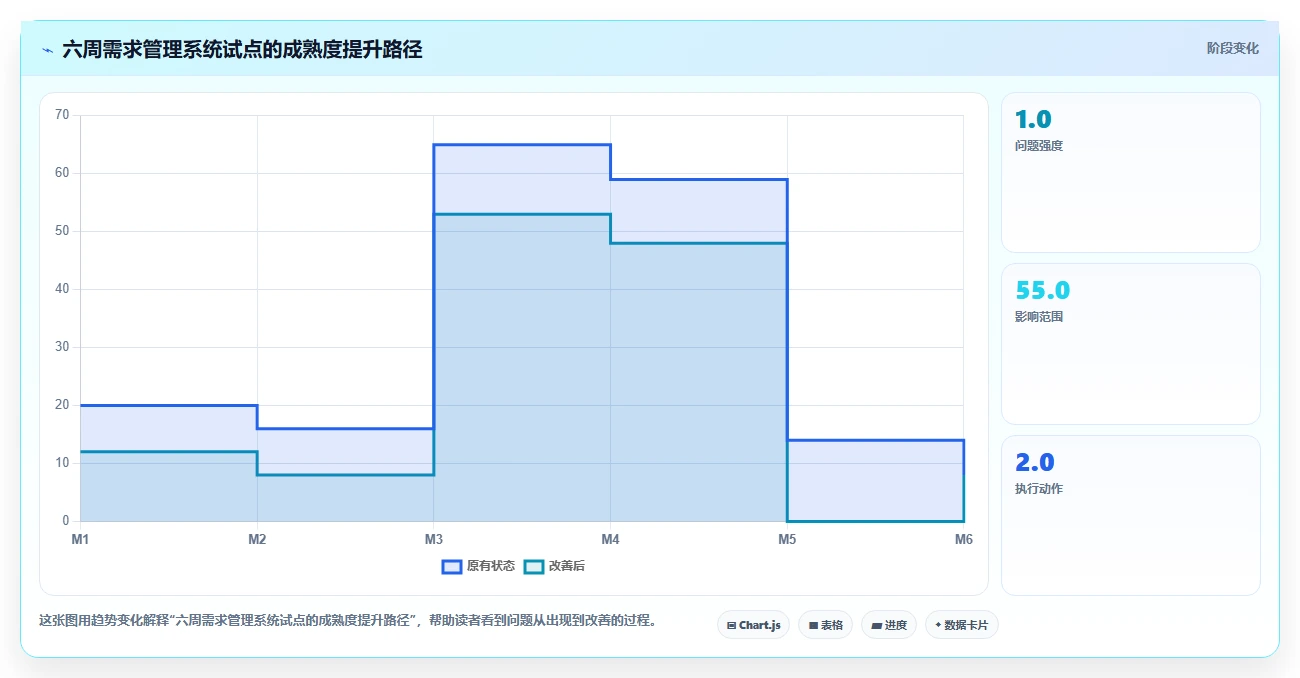Select the 表格 chip
The image size is (1300, 678).
[825, 625]
